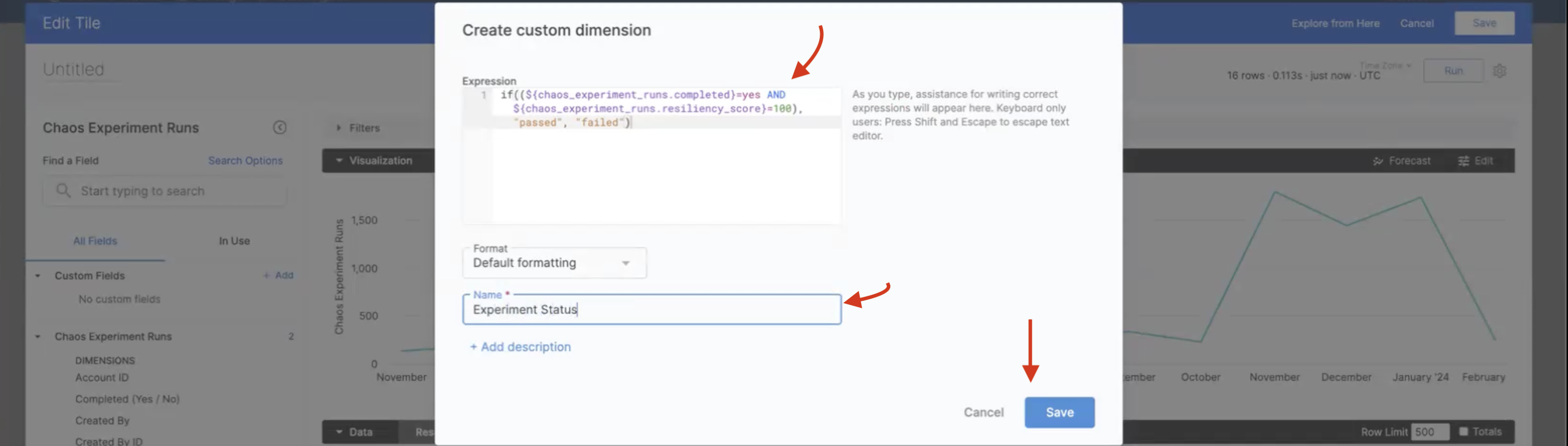
Task: Click the Add description link
Action: point(520,346)
